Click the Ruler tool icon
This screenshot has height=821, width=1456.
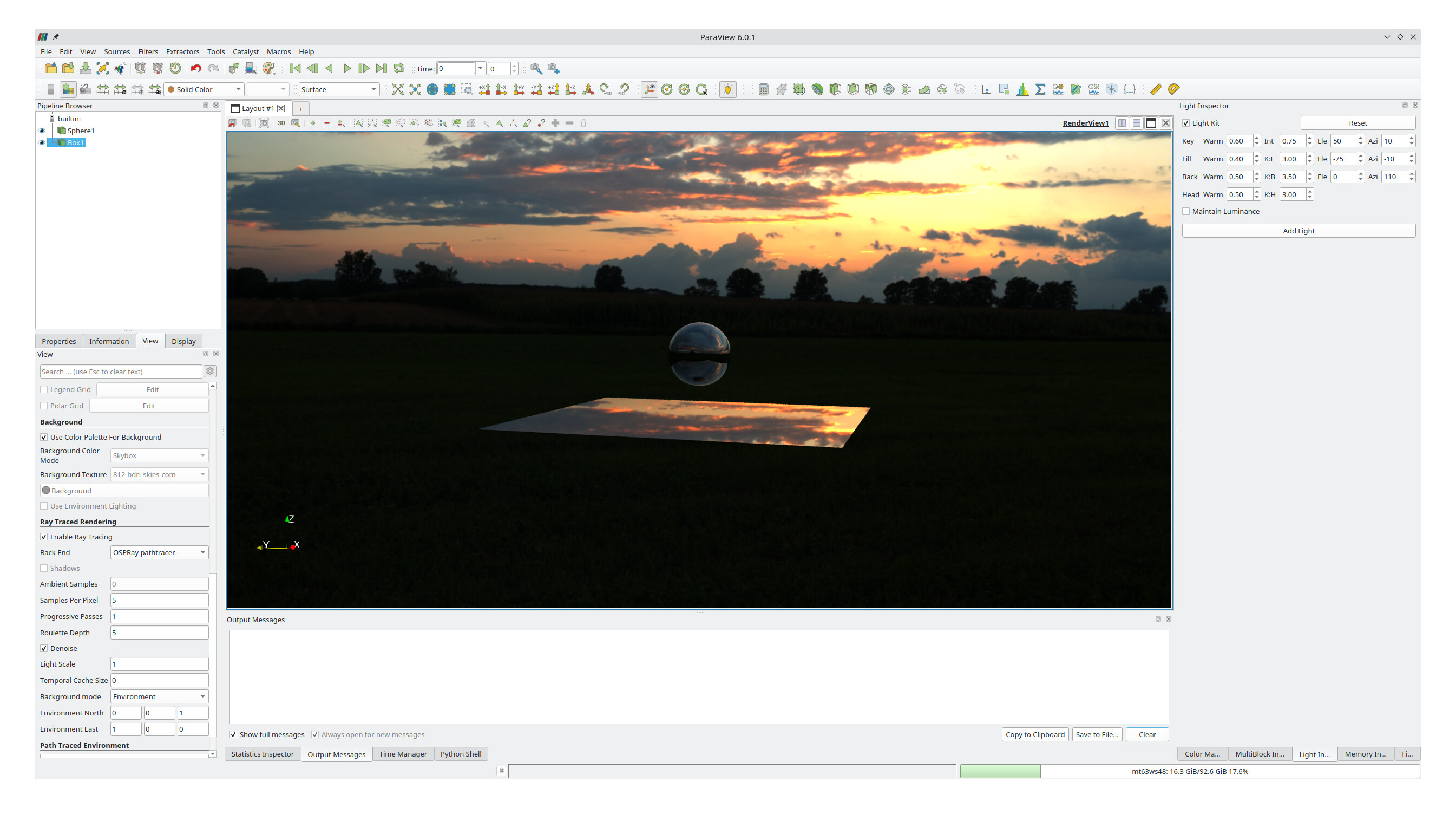[1156, 89]
